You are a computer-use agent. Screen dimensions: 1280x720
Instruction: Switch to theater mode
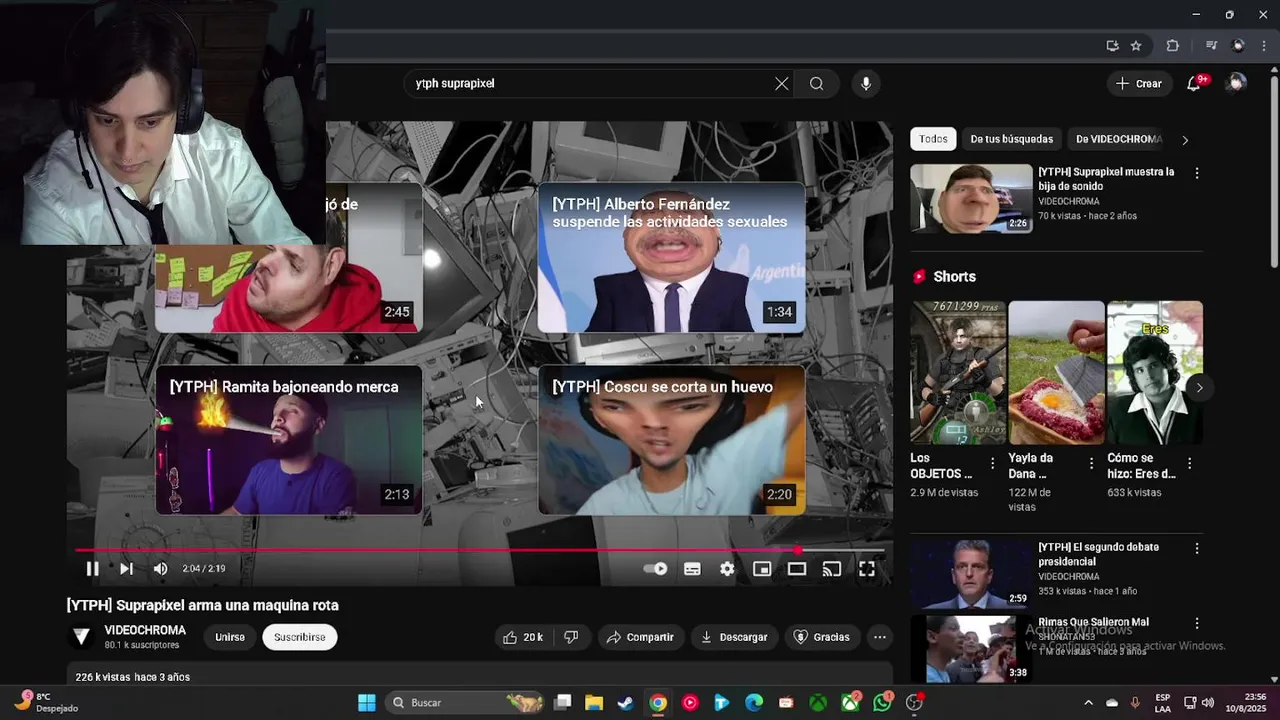[x=797, y=569]
